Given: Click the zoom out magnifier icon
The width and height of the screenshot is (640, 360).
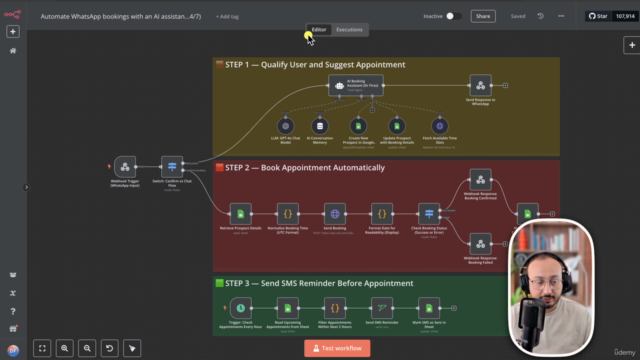Looking at the screenshot, I should [87, 348].
